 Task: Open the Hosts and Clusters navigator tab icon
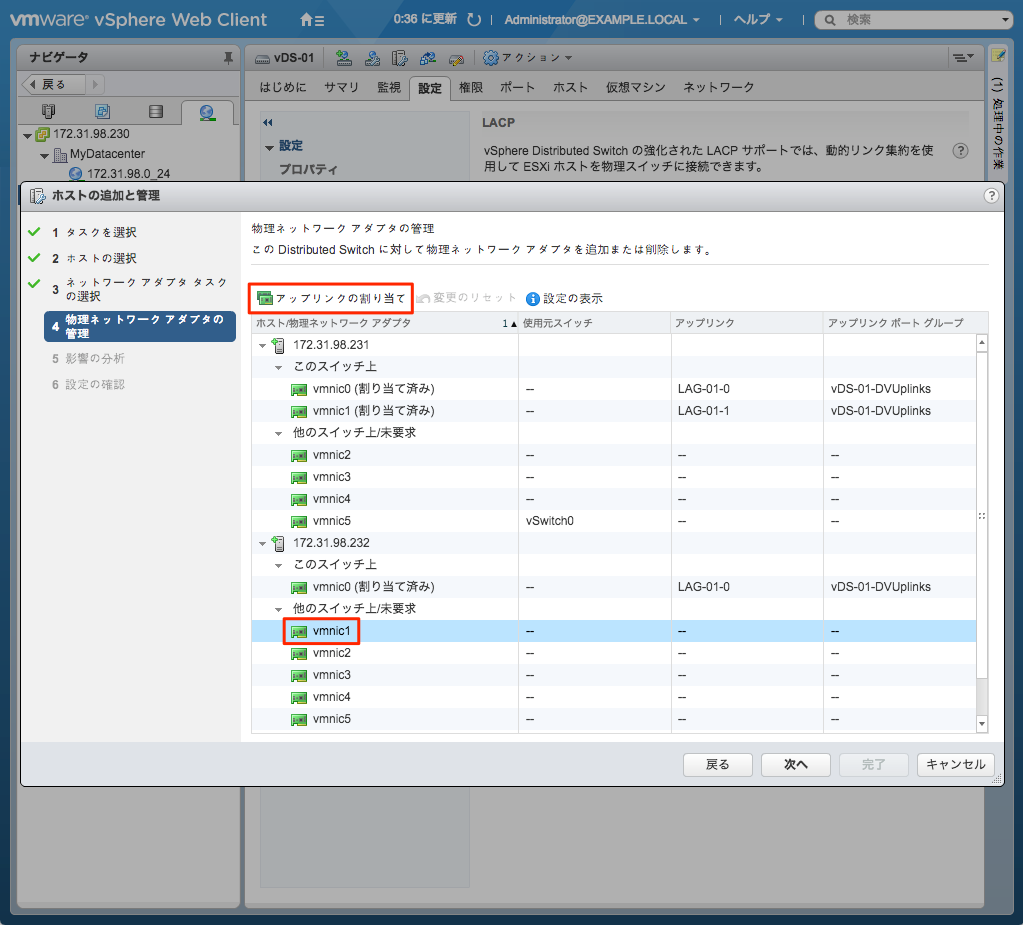click(49, 112)
